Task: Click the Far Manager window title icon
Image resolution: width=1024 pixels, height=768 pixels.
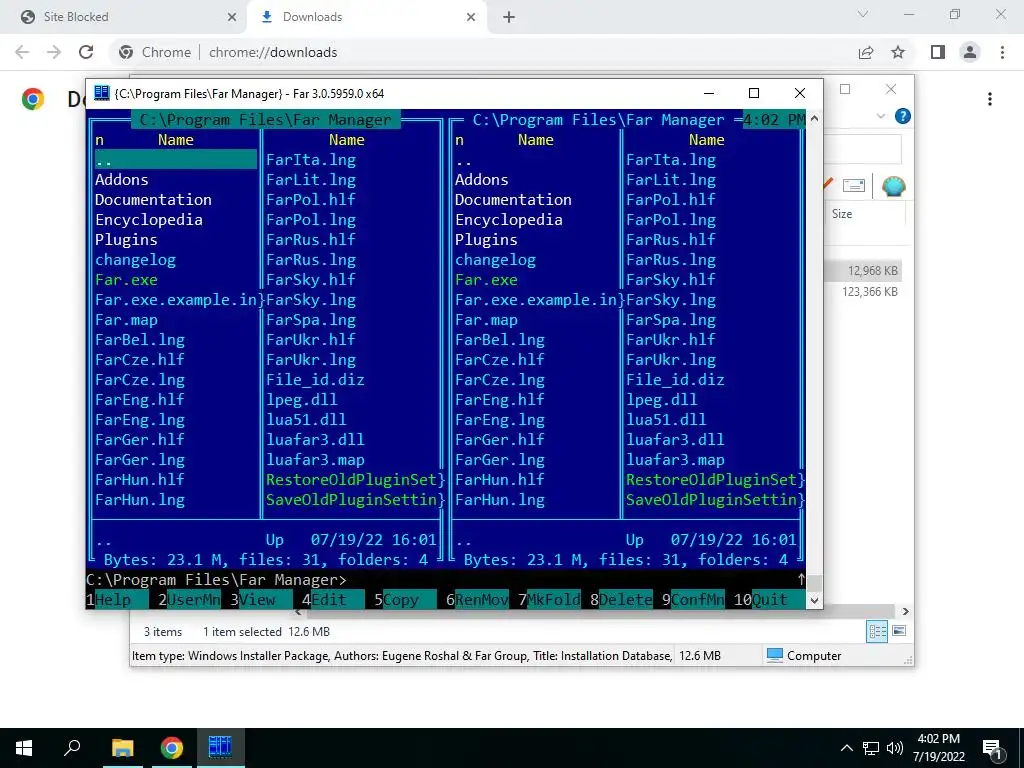Action: (101, 93)
